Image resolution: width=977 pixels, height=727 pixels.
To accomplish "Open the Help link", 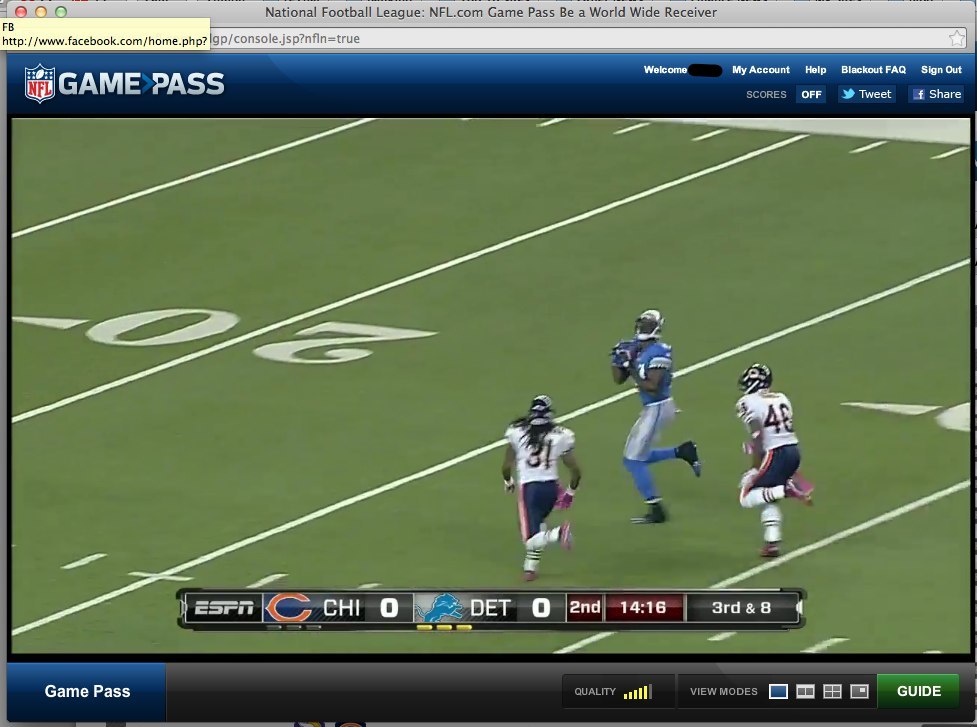I will [815, 70].
